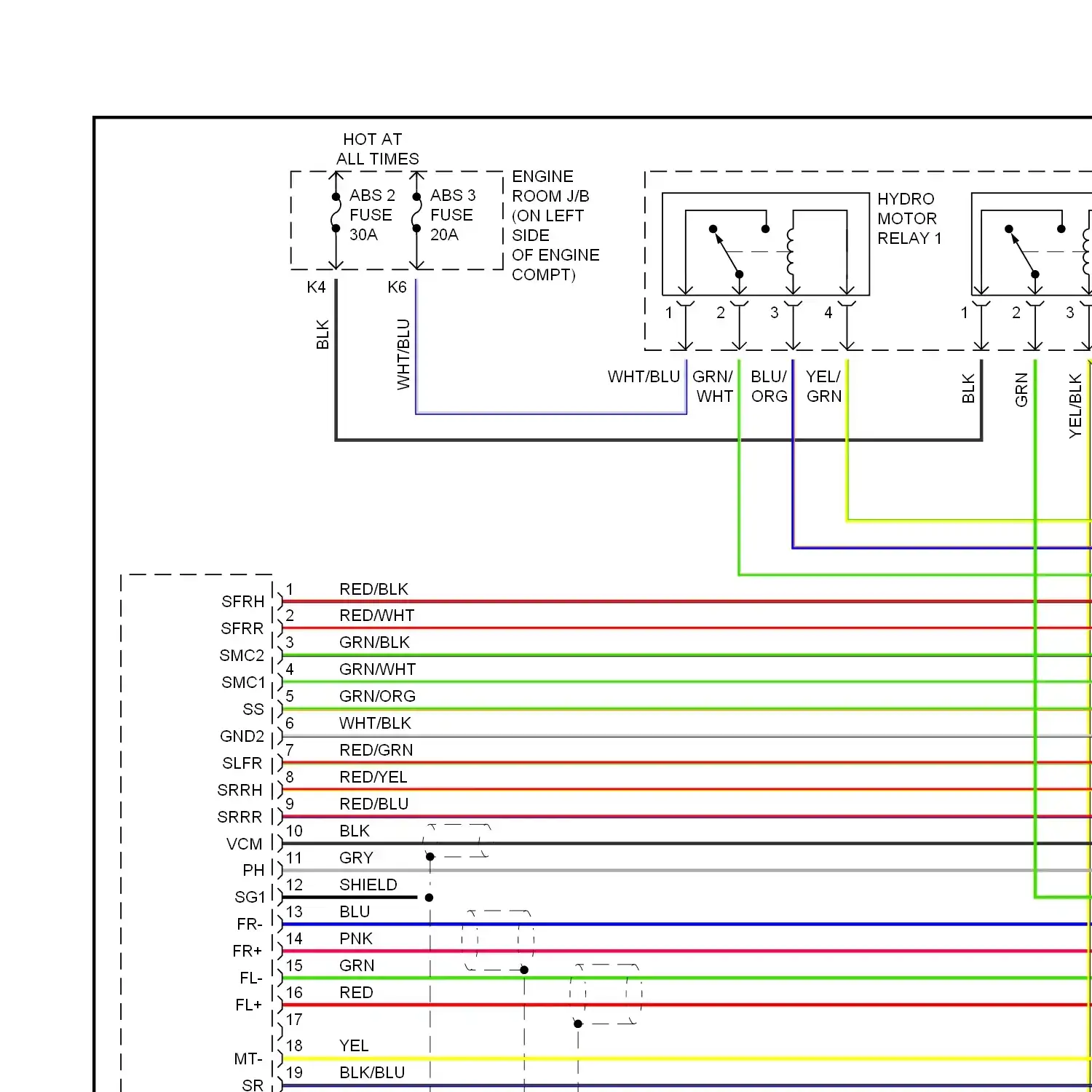Click the RED/GRN wire label at pin 7
The height and width of the screenshot is (1092, 1092).
(x=376, y=750)
